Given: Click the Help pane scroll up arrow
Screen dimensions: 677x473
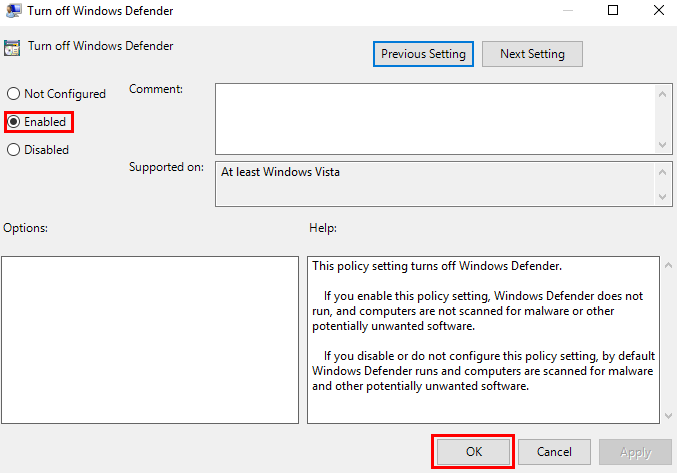Looking at the screenshot, I should pyautogui.click(x=668, y=265).
